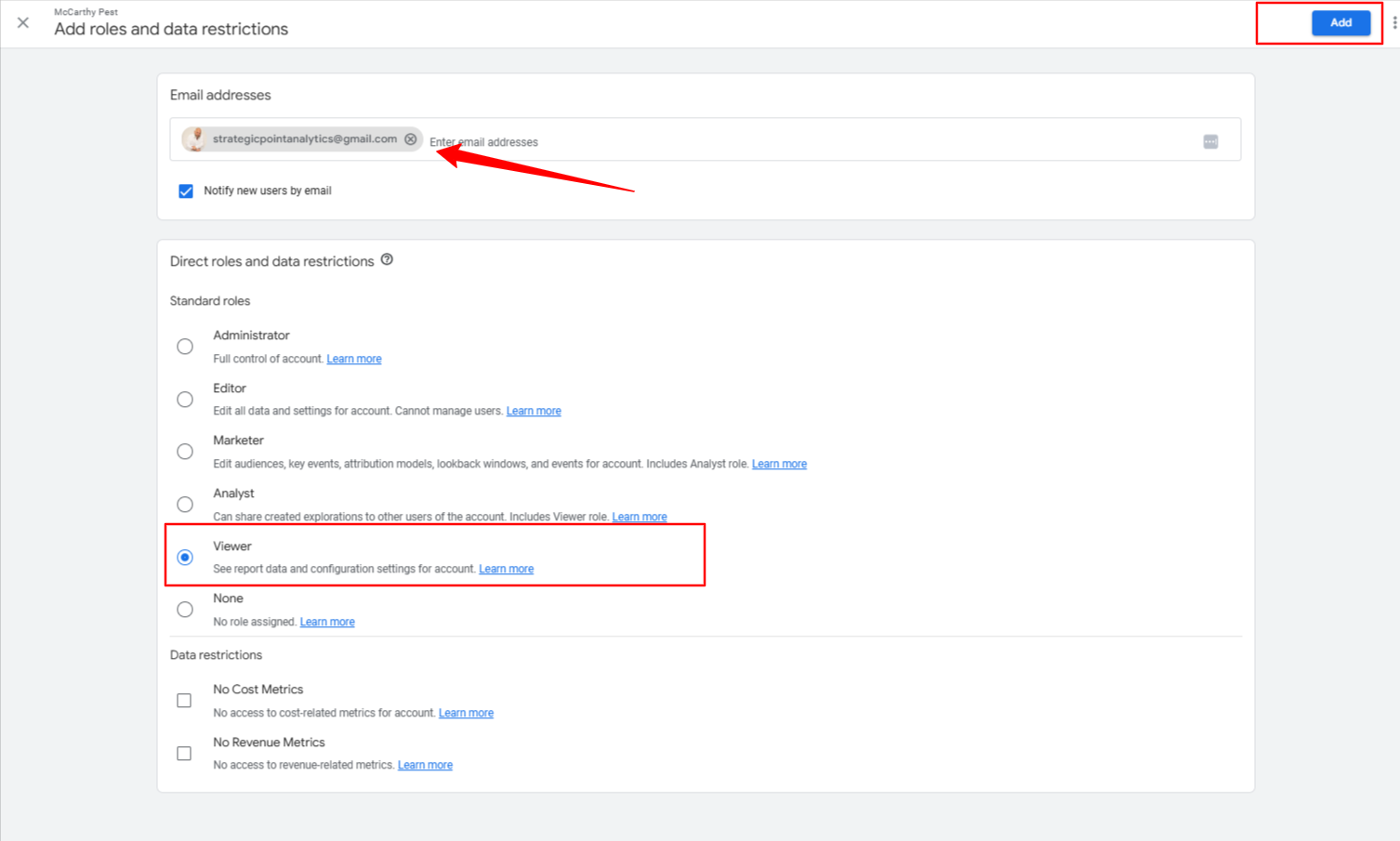1400x841 pixels.
Task: Open the three-dot more options menu
Action: [x=1393, y=22]
